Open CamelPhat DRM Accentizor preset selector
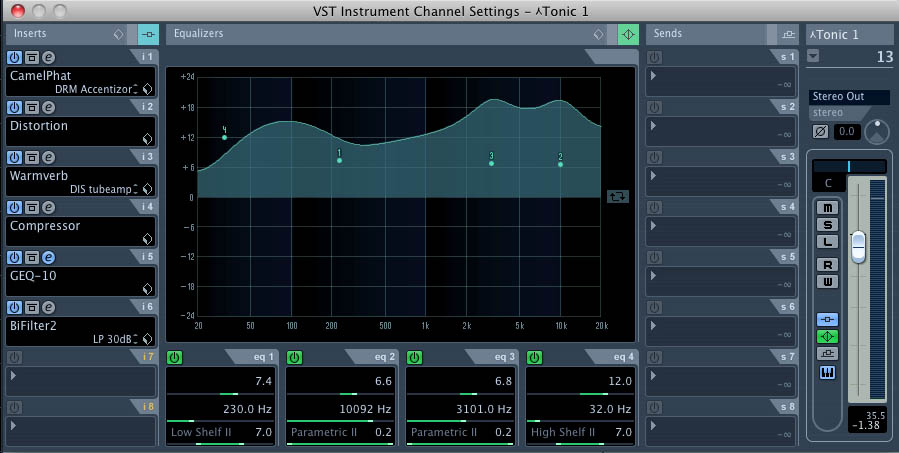 (96, 89)
